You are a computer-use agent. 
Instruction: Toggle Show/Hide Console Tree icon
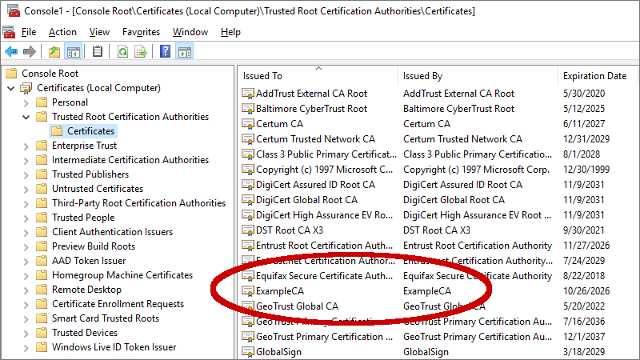pos(73,52)
